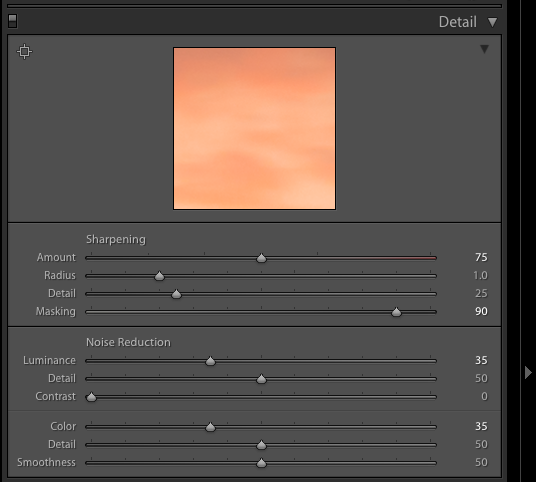Click the Detail panel title text
536x482 pixels.
[458, 22]
